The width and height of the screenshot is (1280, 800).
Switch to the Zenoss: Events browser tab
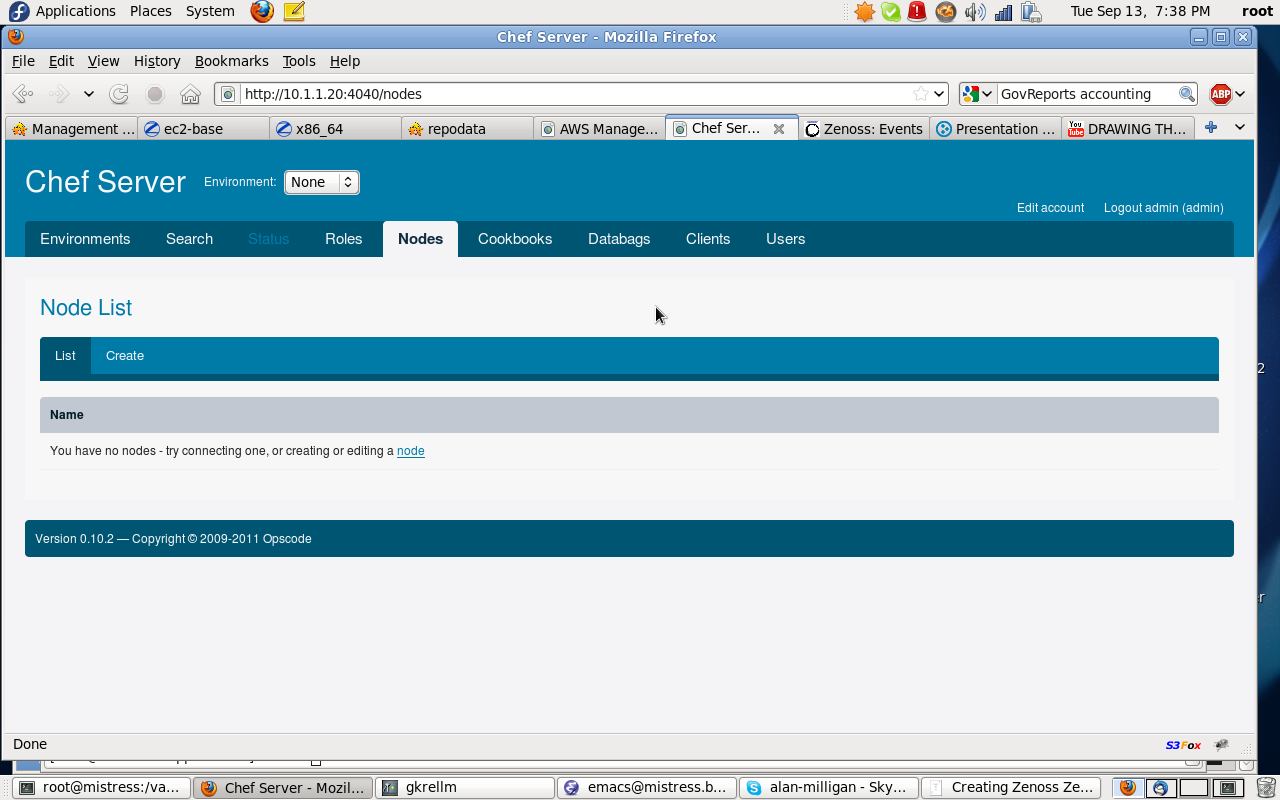(864, 128)
